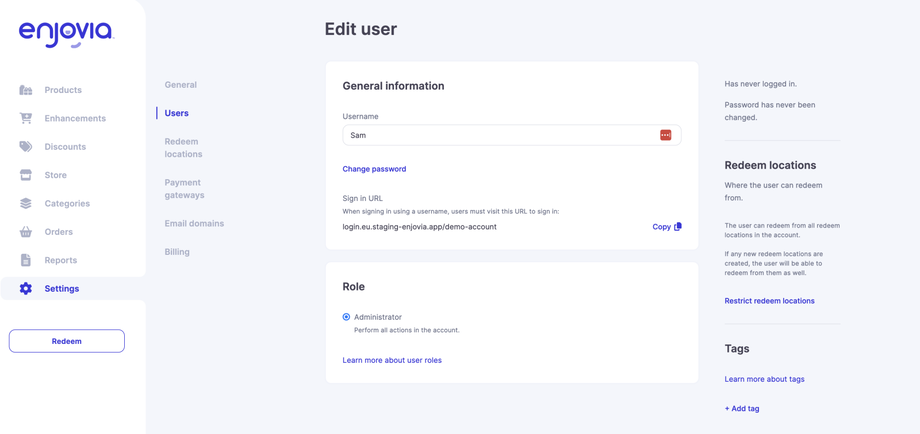Click the Categories layers icon
This screenshot has height=434, width=920.
(26, 203)
